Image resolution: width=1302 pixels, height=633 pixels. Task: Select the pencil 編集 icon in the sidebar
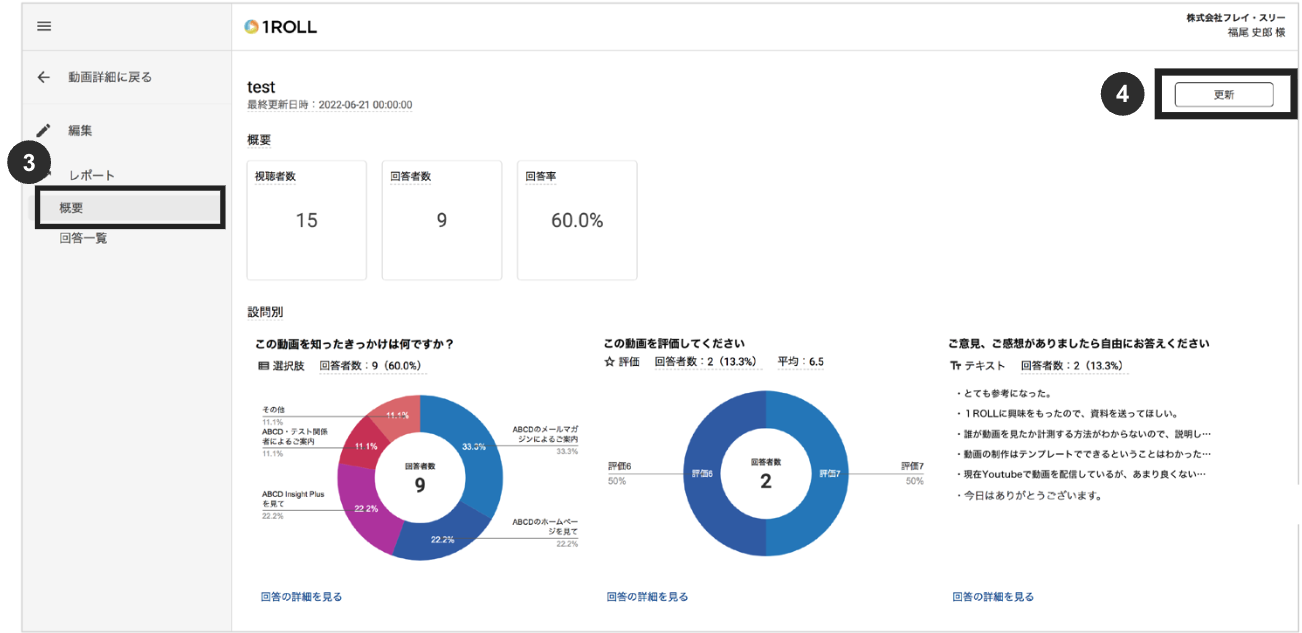click(x=40, y=129)
